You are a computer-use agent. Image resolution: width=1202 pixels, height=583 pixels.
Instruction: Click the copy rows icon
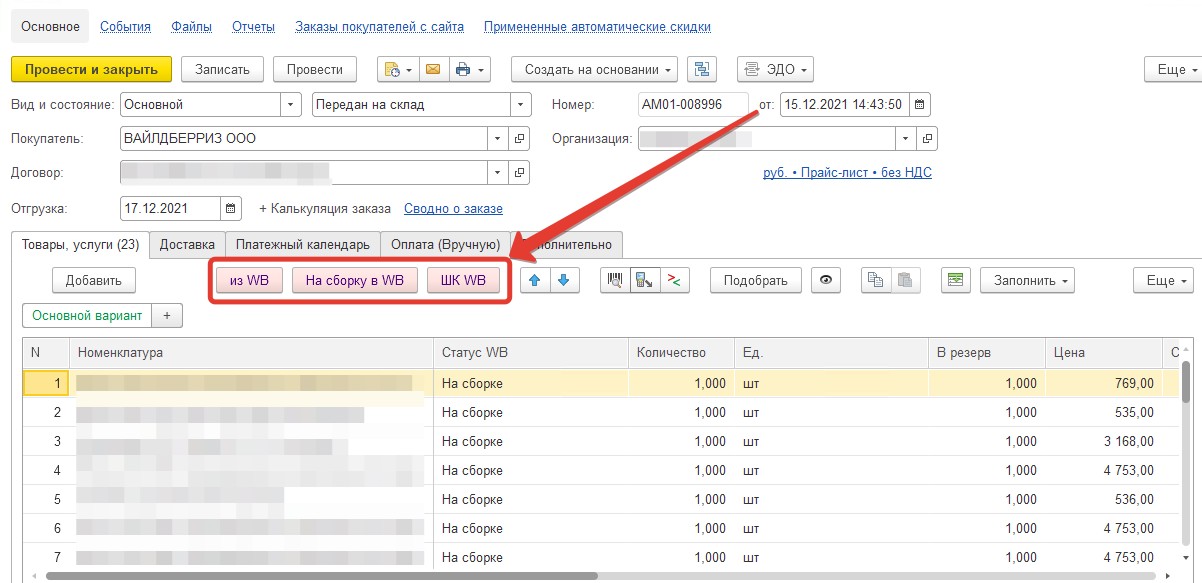(x=876, y=280)
